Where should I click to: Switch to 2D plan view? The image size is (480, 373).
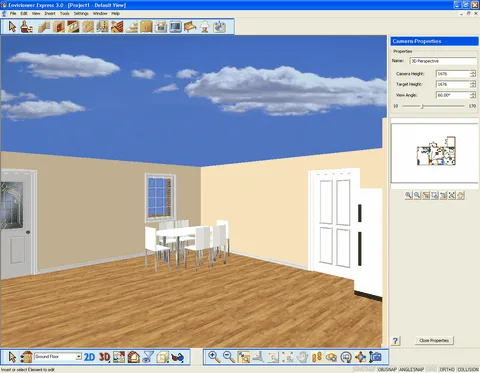89,357
